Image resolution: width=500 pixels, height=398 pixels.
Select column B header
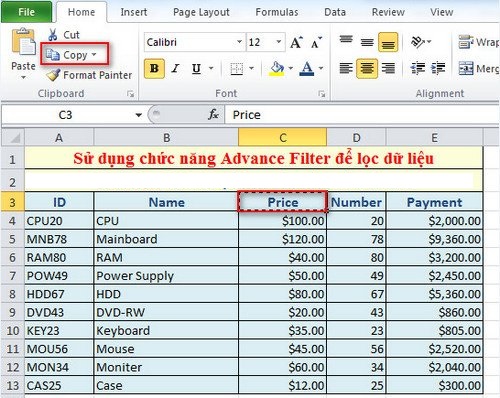[166, 137]
